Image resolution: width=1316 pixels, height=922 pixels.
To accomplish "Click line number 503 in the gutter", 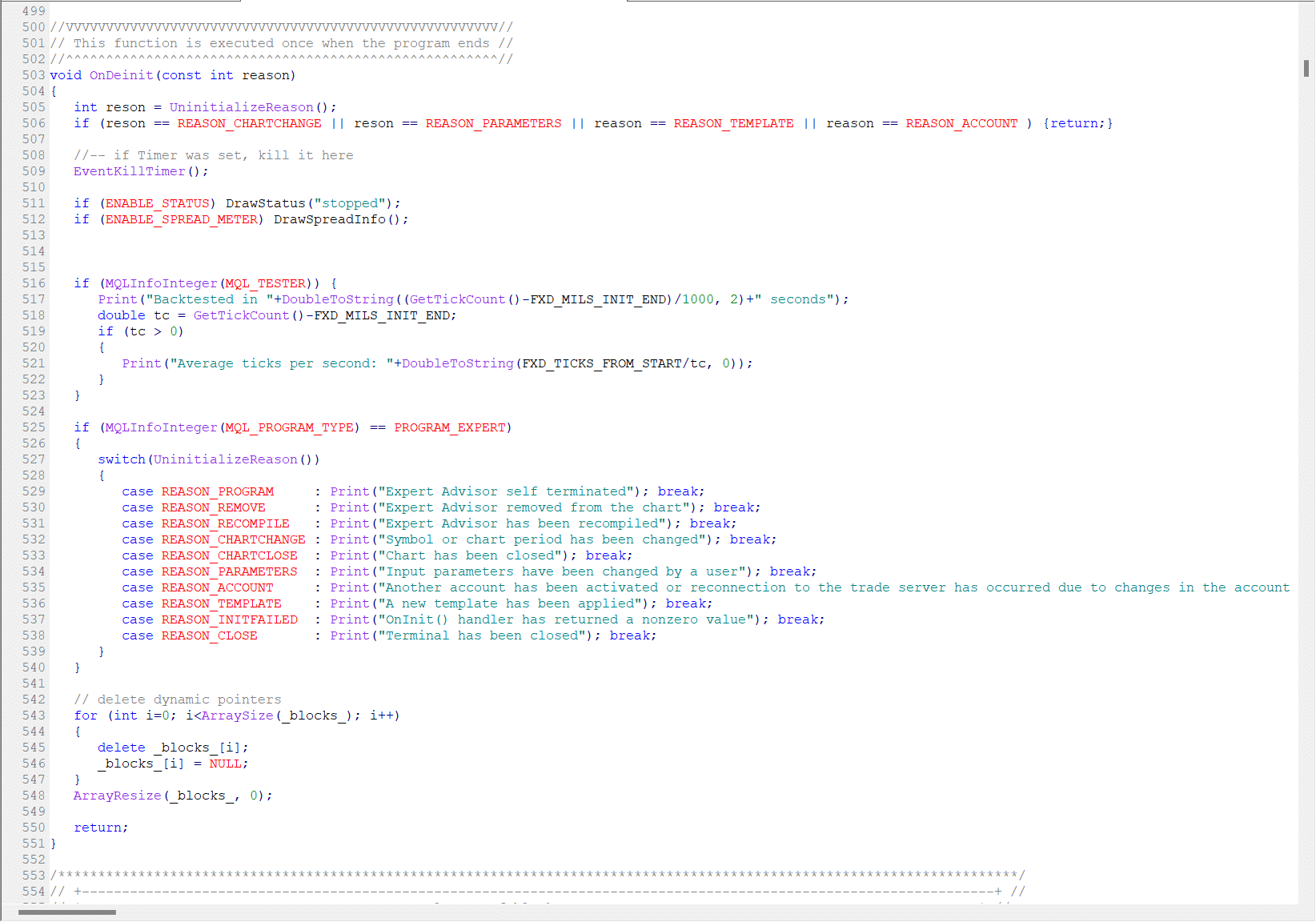I will coord(34,75).
